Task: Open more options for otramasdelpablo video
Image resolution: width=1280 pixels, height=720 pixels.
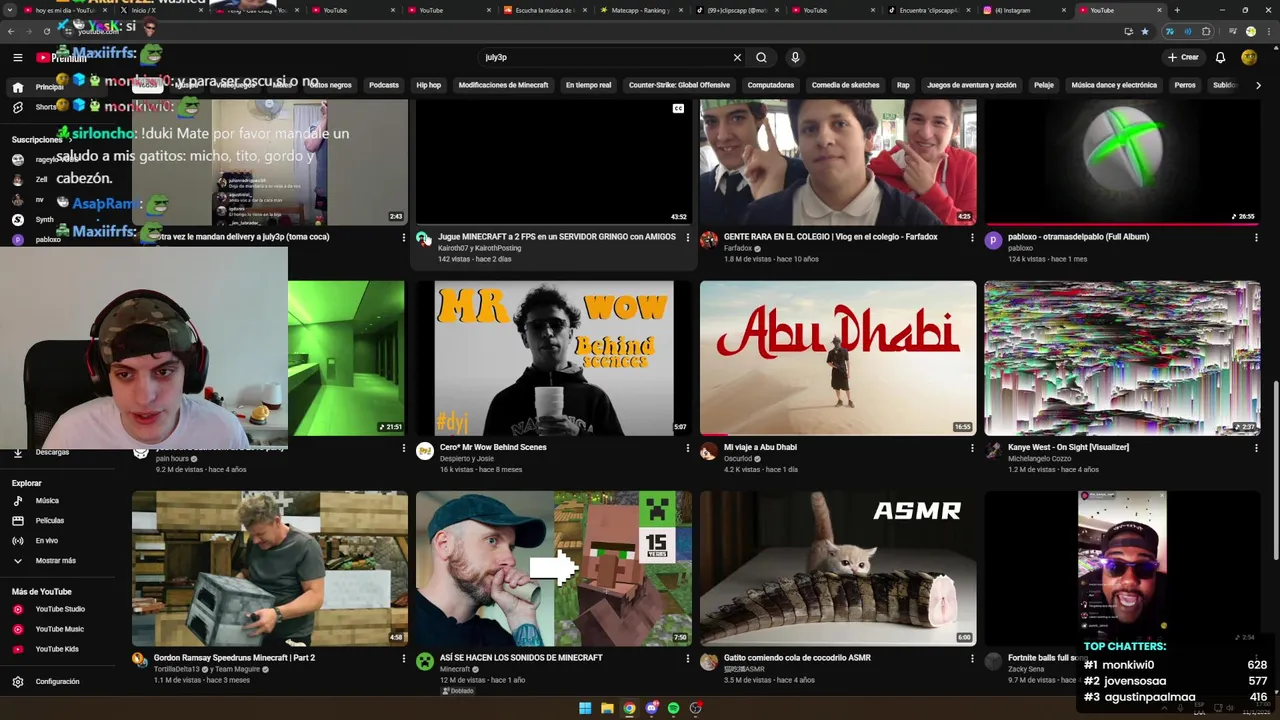Action: [1256, 237]
